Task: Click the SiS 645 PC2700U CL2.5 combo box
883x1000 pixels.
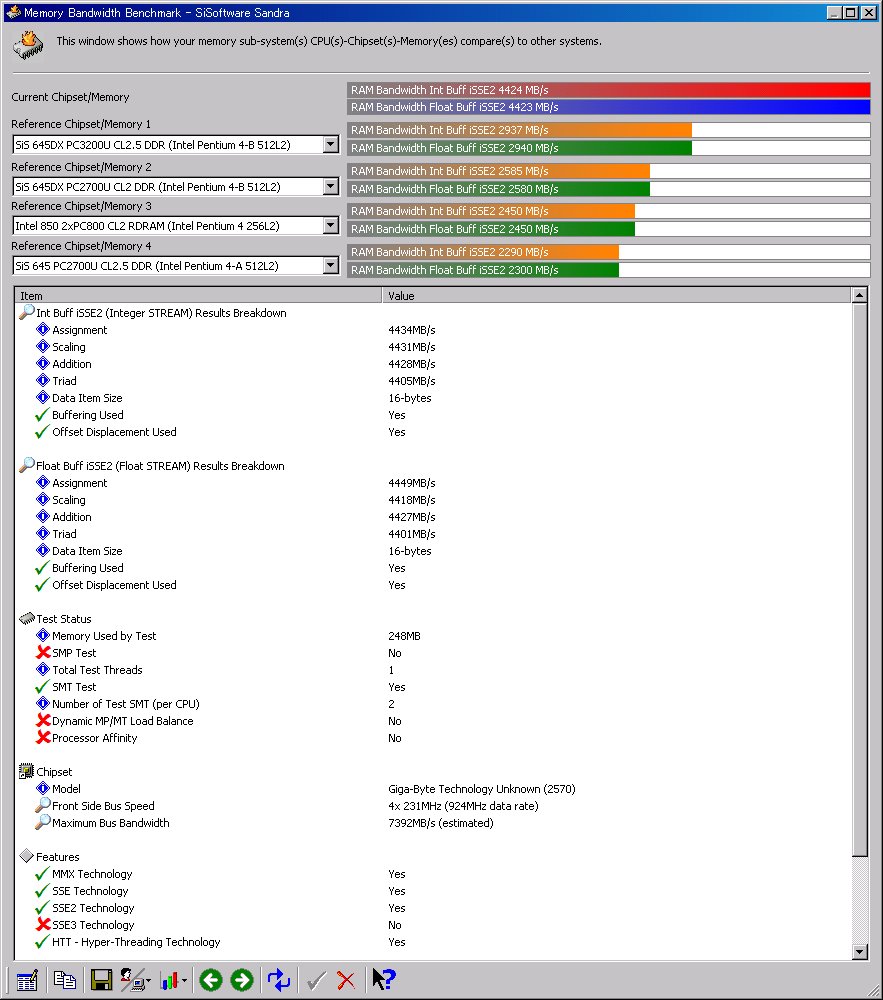Action: click(x=175, y=266)
